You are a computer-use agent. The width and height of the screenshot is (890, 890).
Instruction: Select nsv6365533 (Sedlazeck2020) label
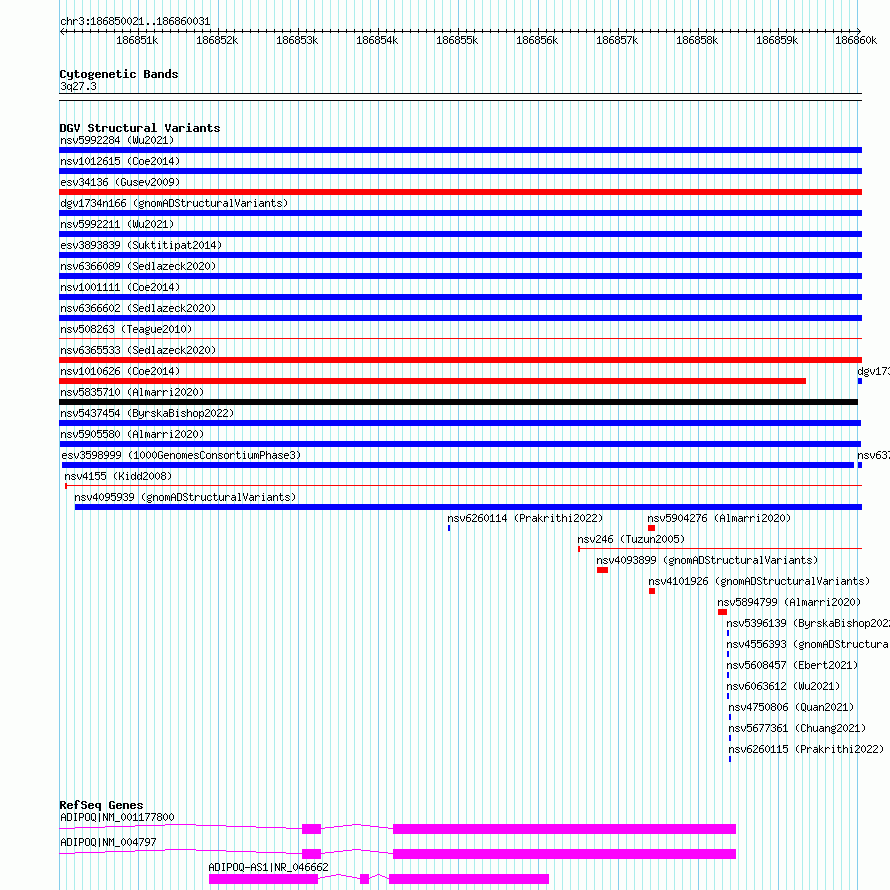(x=138, y=350)
